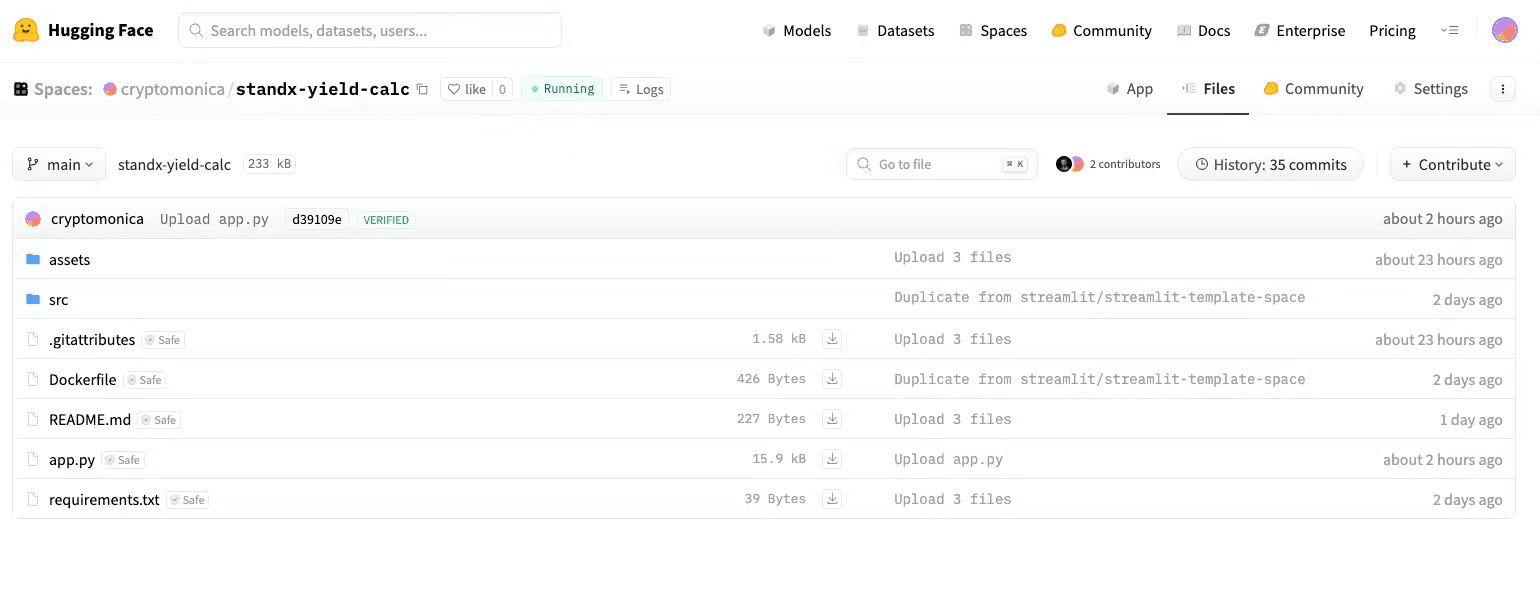Open the Spaces page
1540x600 pixels.
pos(993,30)
